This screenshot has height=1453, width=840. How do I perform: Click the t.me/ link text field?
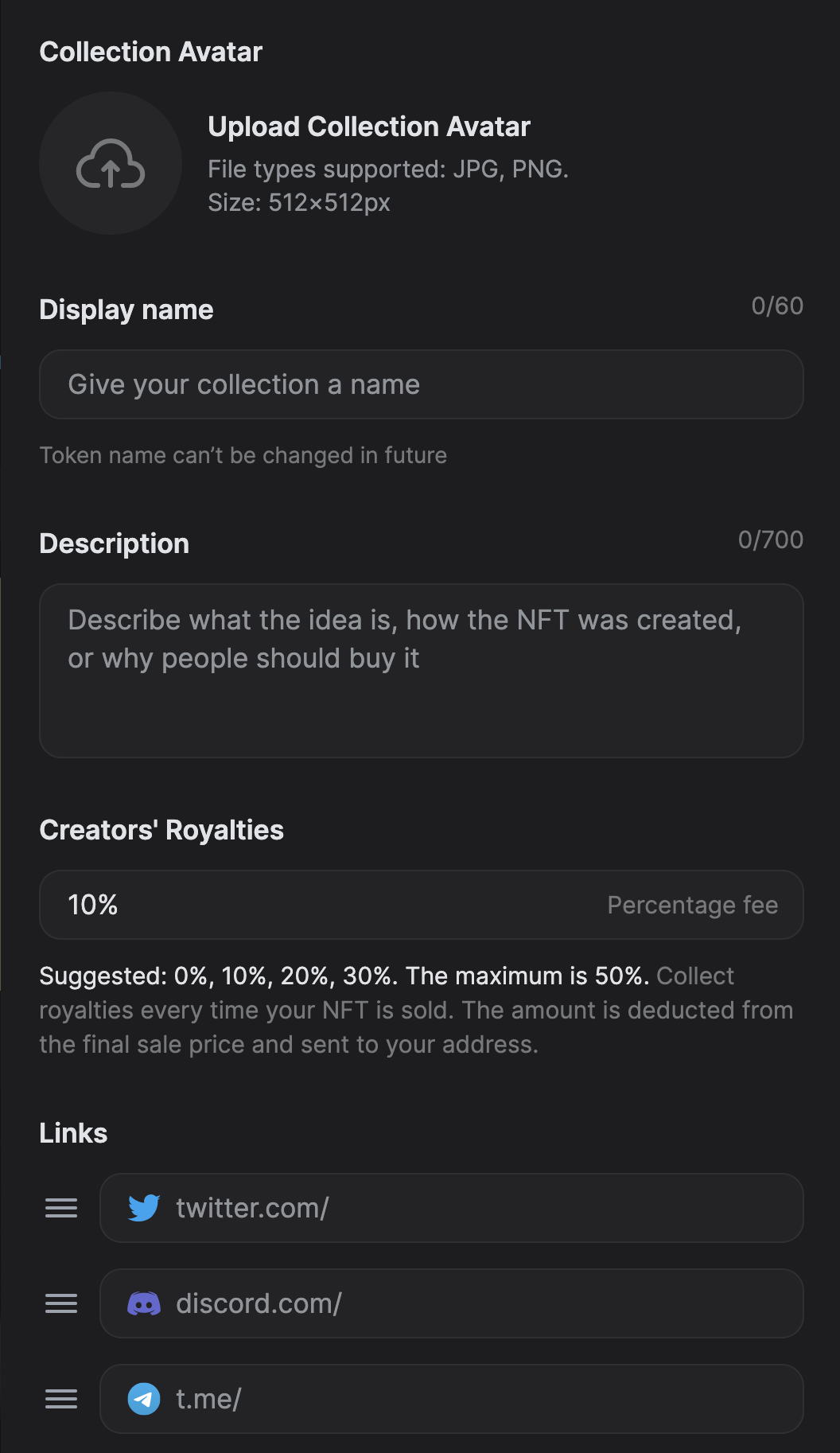[477, 1399]
